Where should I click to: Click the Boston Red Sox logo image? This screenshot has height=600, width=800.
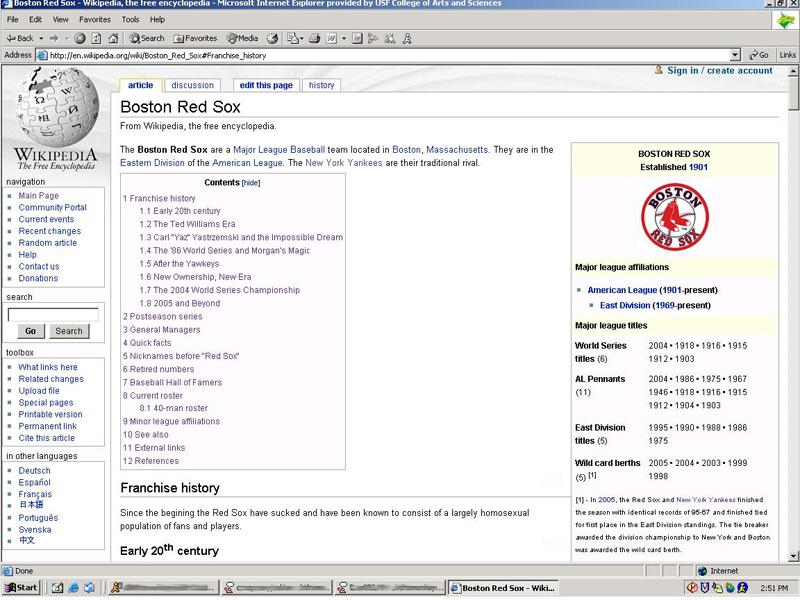(x=674, y=217)
